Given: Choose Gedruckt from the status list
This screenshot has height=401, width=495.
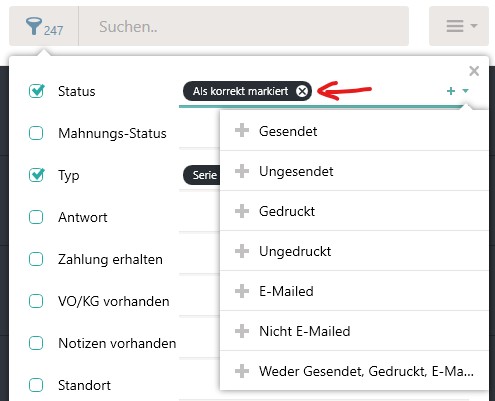Looking at the screenshot, I should [354, 211].
